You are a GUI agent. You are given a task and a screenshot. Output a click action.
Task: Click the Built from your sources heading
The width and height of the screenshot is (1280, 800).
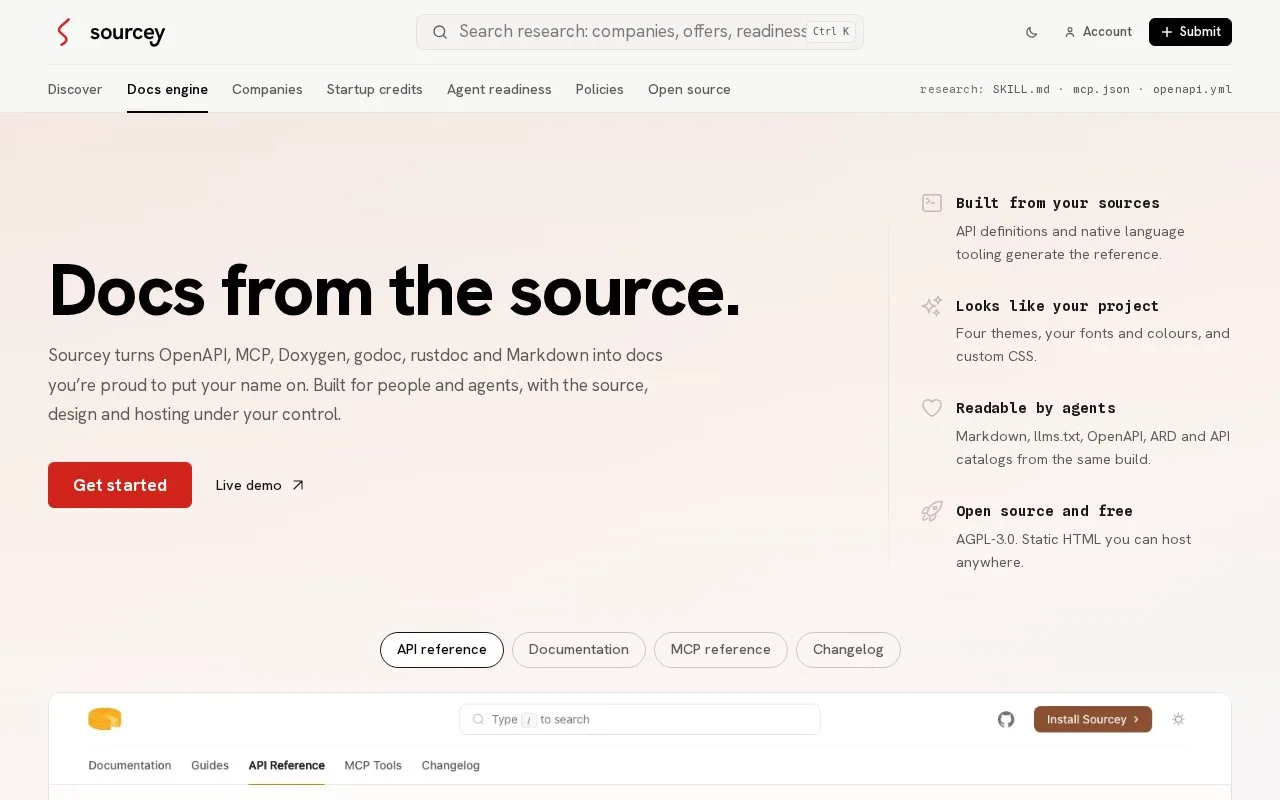pyautogui.click(x=1058, y=203)
